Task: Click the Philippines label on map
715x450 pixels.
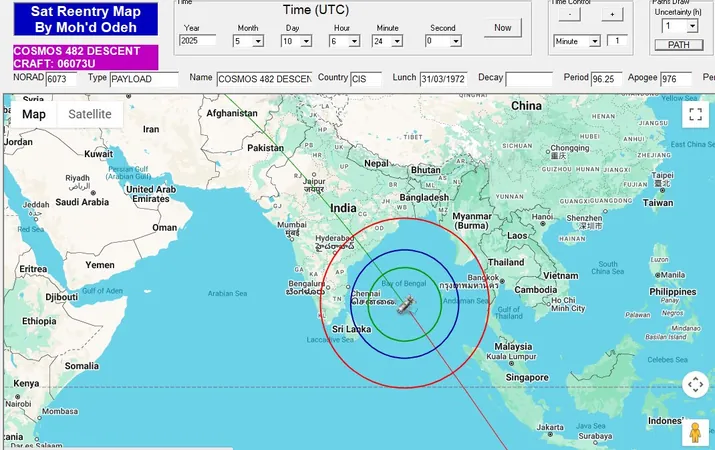Action: (673, 292)
